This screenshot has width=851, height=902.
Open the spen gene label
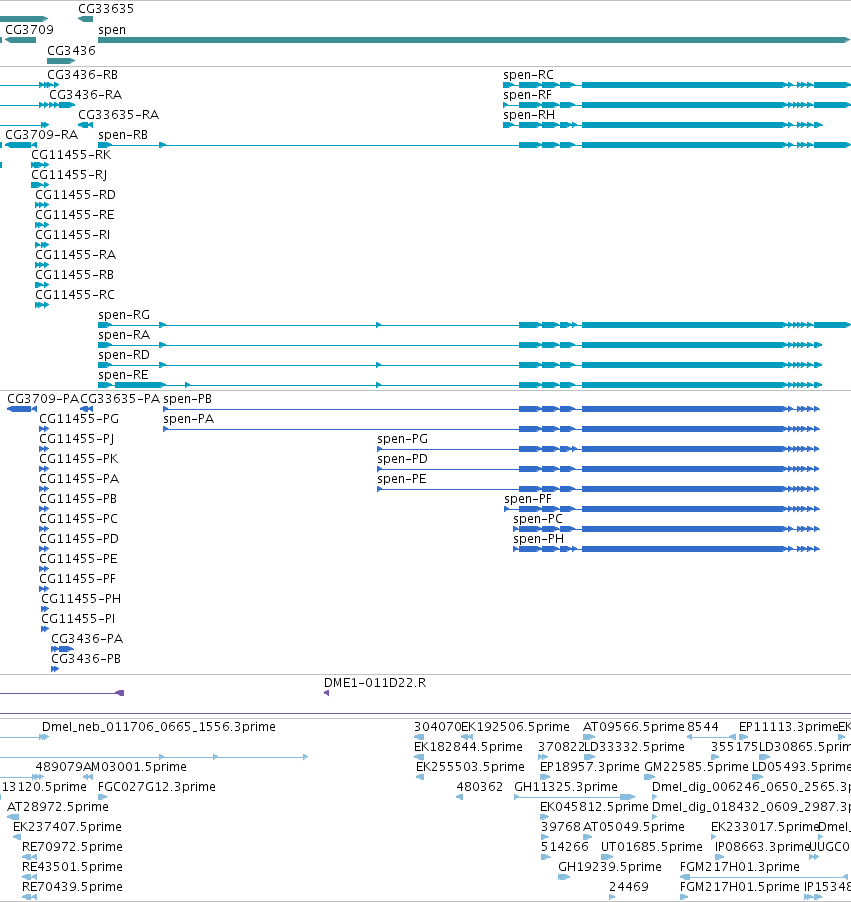[x=112, y=30]
